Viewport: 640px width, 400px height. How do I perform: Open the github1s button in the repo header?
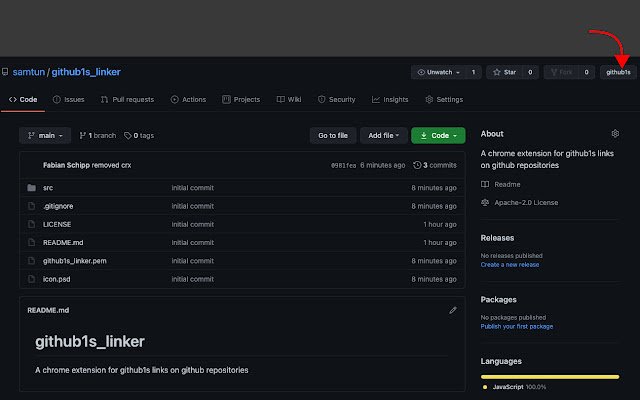(618, 72)
